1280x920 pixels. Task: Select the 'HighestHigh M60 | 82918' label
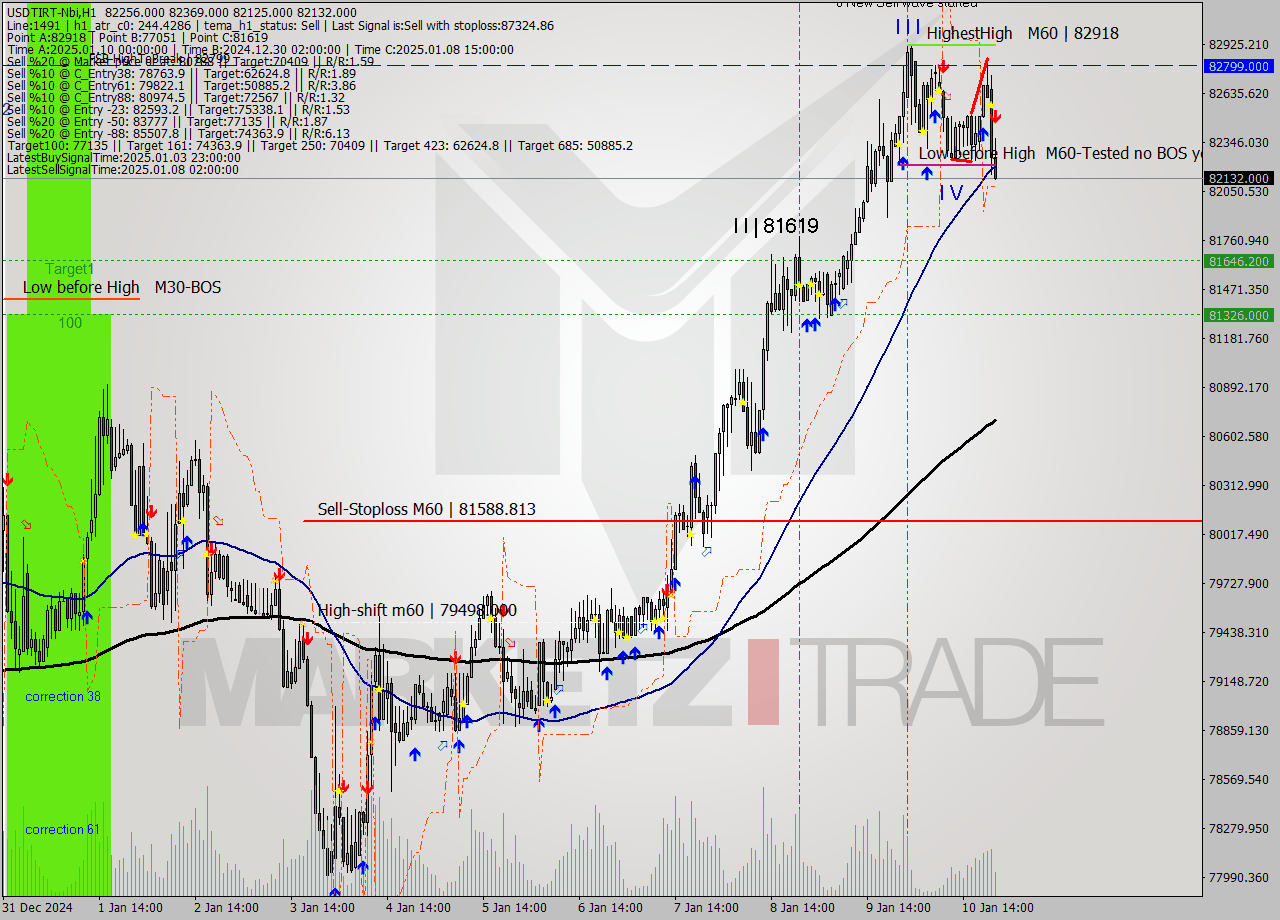(1022, 33)
